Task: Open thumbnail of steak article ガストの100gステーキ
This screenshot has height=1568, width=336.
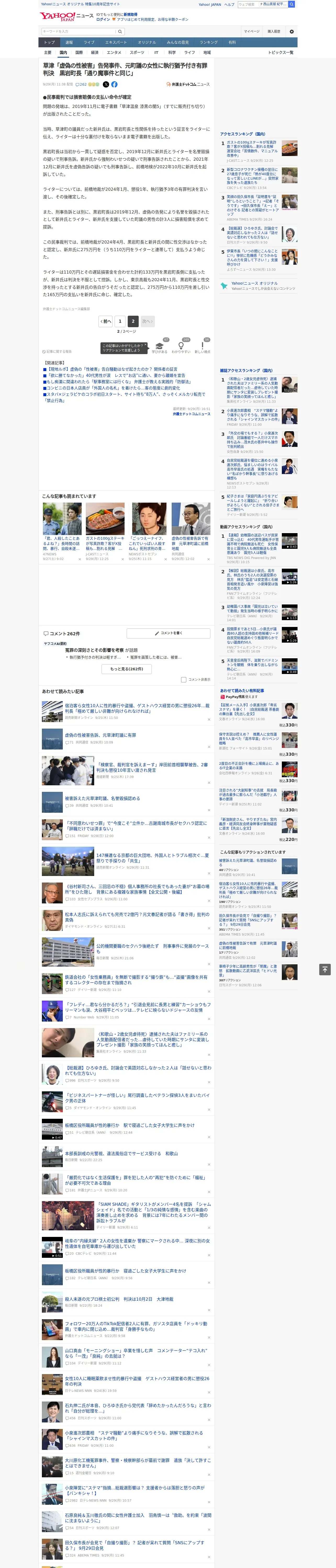Action: click(x=105, y=518)
